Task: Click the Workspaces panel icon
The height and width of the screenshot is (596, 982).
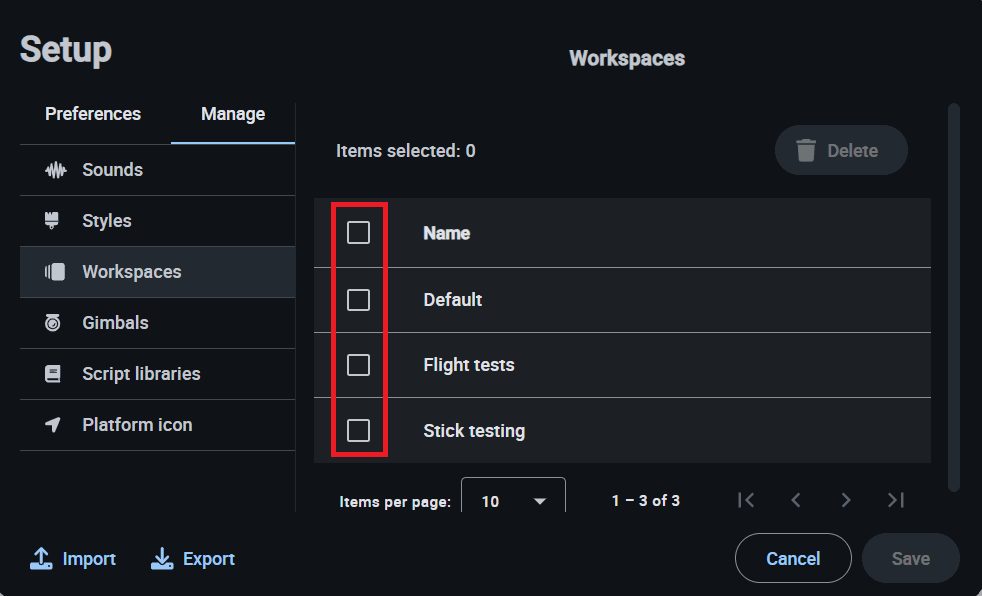Action: pyautogui.click(x=55, y=272)
